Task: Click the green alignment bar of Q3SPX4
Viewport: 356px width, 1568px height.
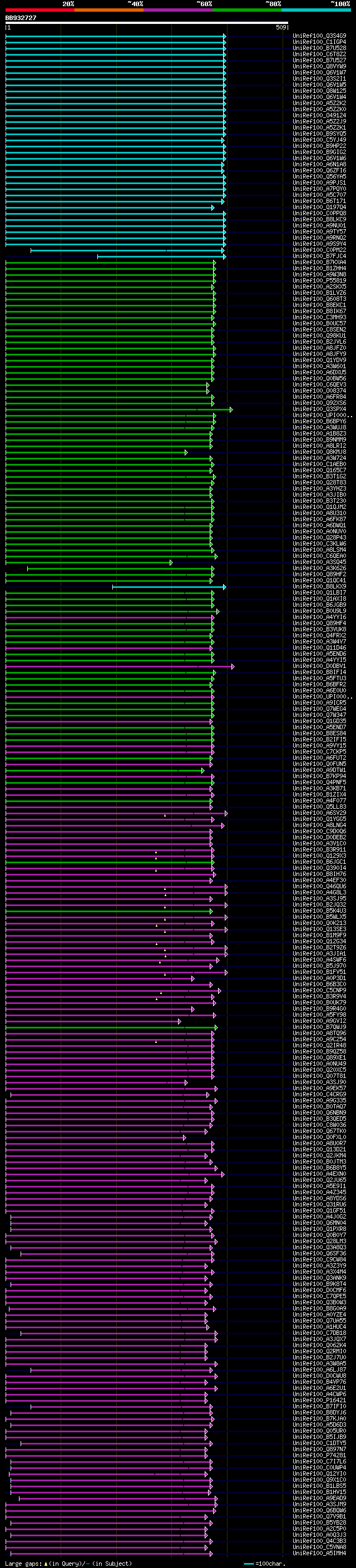Action: [119, 409]
